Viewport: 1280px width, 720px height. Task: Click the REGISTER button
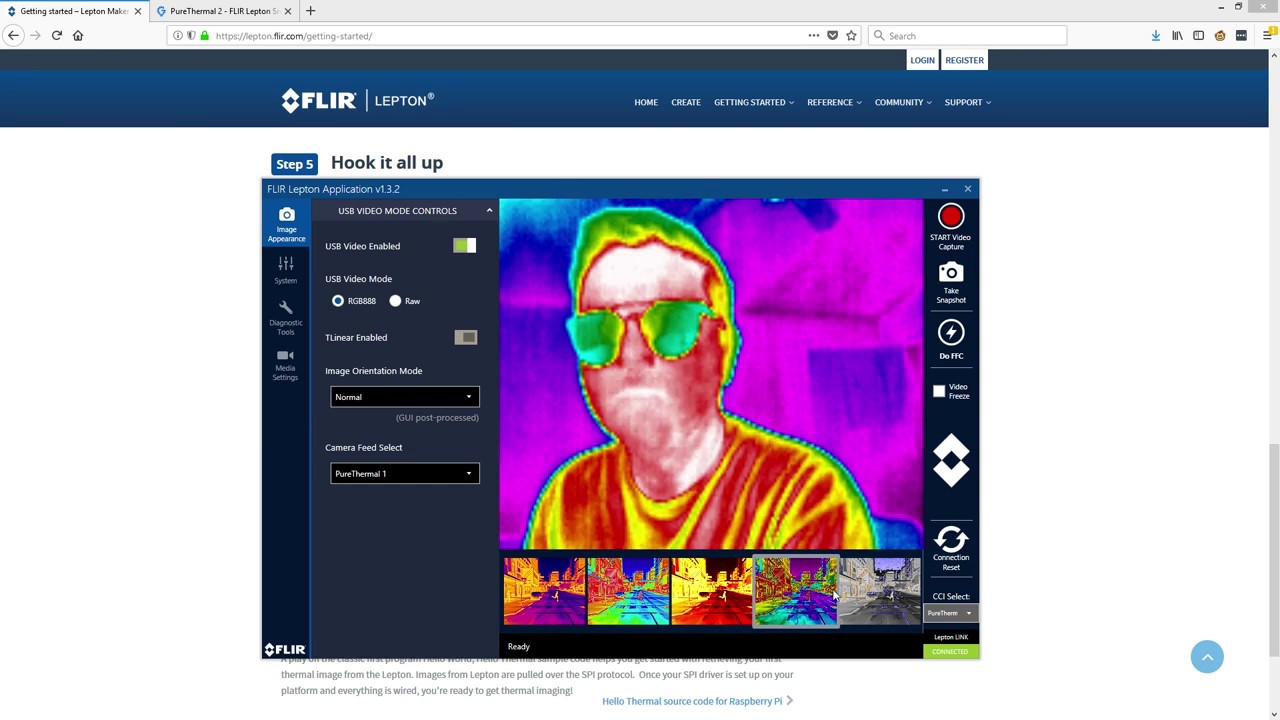(964, 60)
